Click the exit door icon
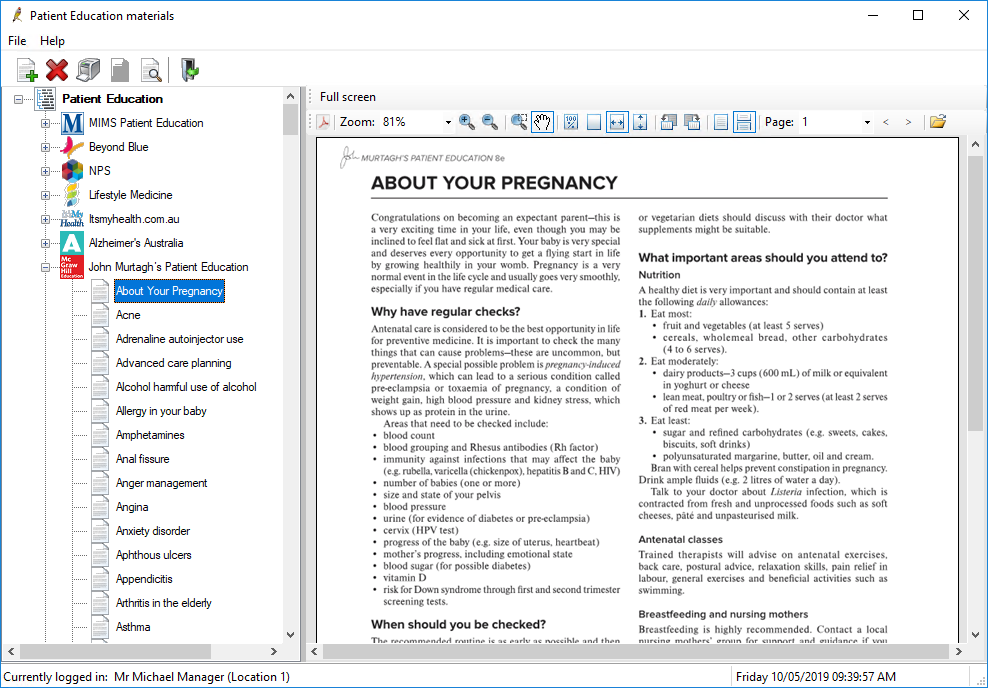Viewport: 988px width, 688px height. (x=190, y=70)
